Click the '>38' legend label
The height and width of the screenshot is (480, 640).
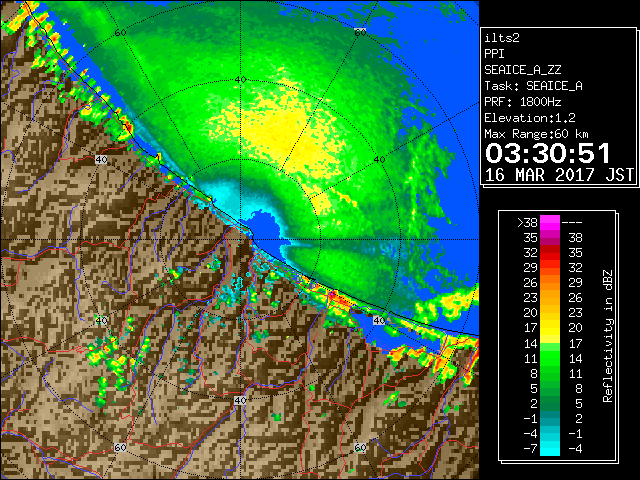coord(527,223)
